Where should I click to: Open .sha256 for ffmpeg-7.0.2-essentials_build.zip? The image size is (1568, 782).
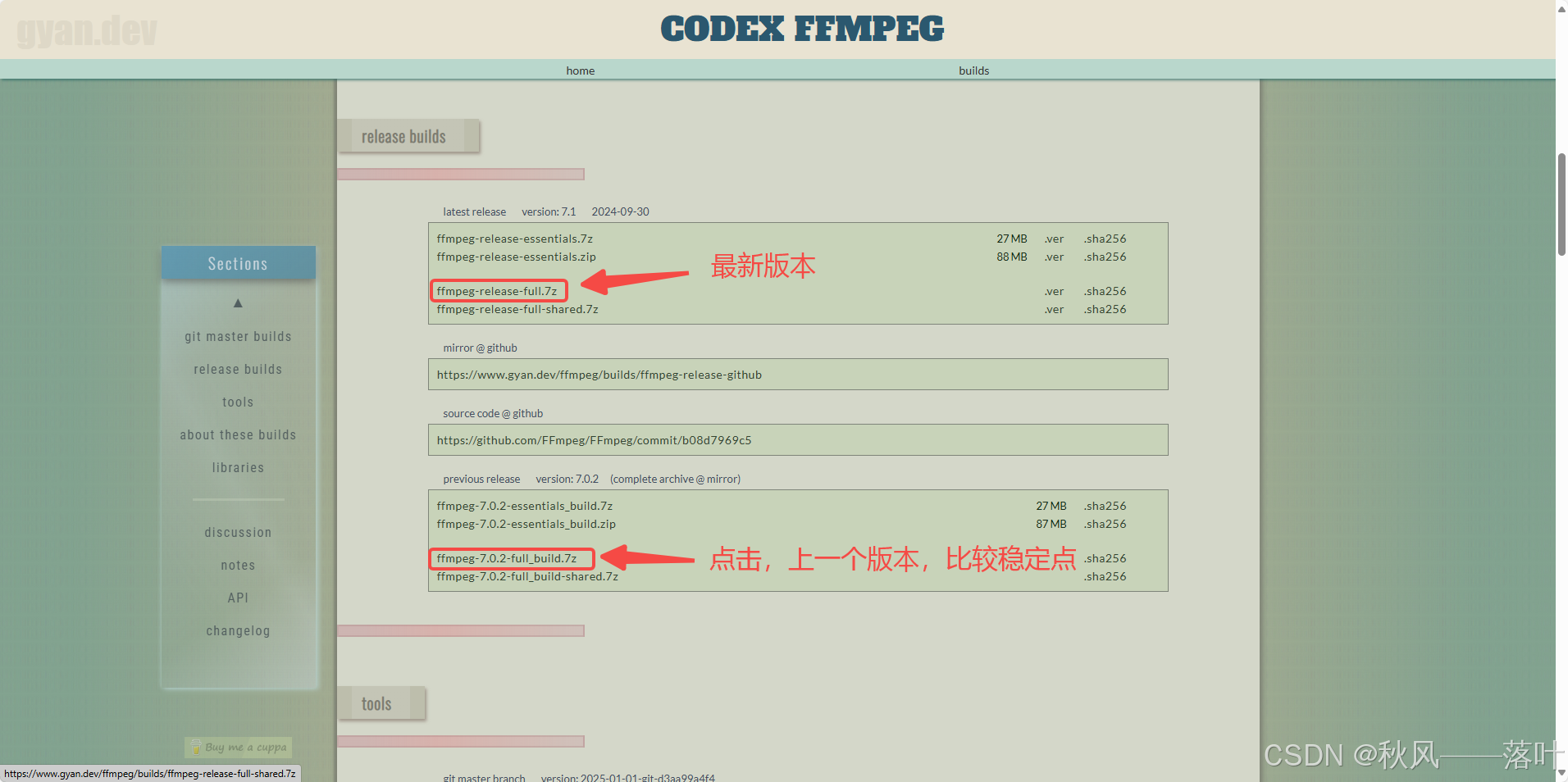point(1105,524)
